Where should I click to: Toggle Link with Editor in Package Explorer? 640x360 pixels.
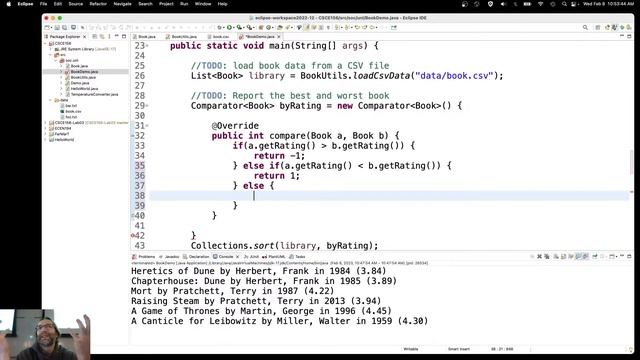click(x=102, y=36)
